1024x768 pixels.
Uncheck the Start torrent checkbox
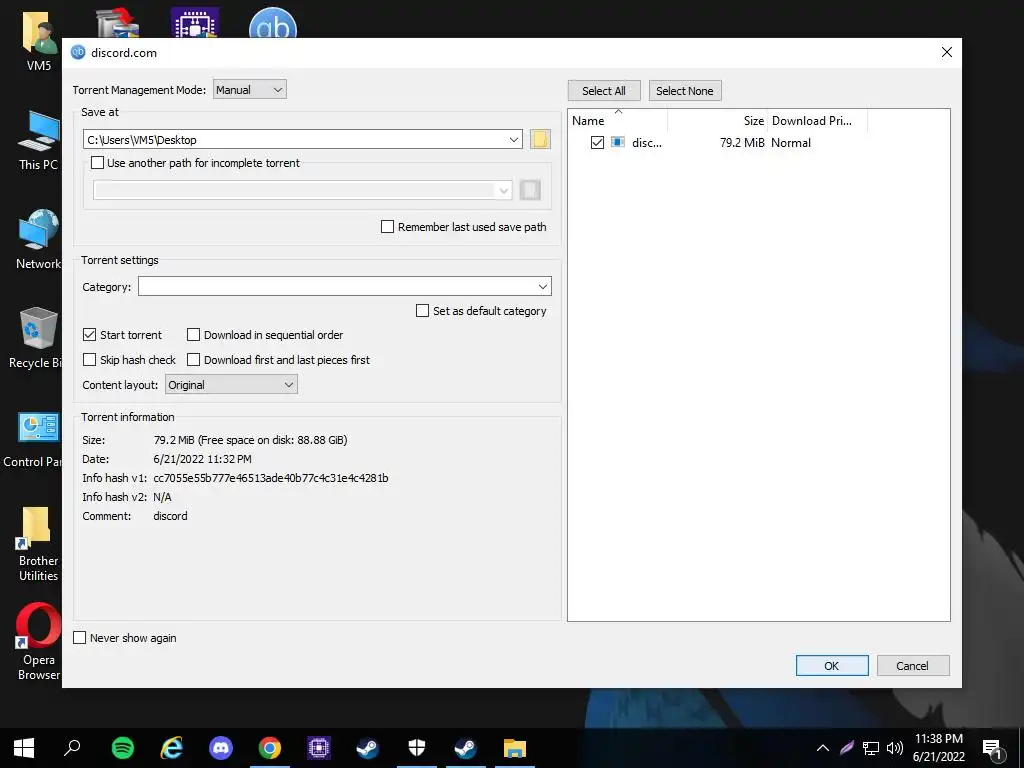click(x=89, y=334)
